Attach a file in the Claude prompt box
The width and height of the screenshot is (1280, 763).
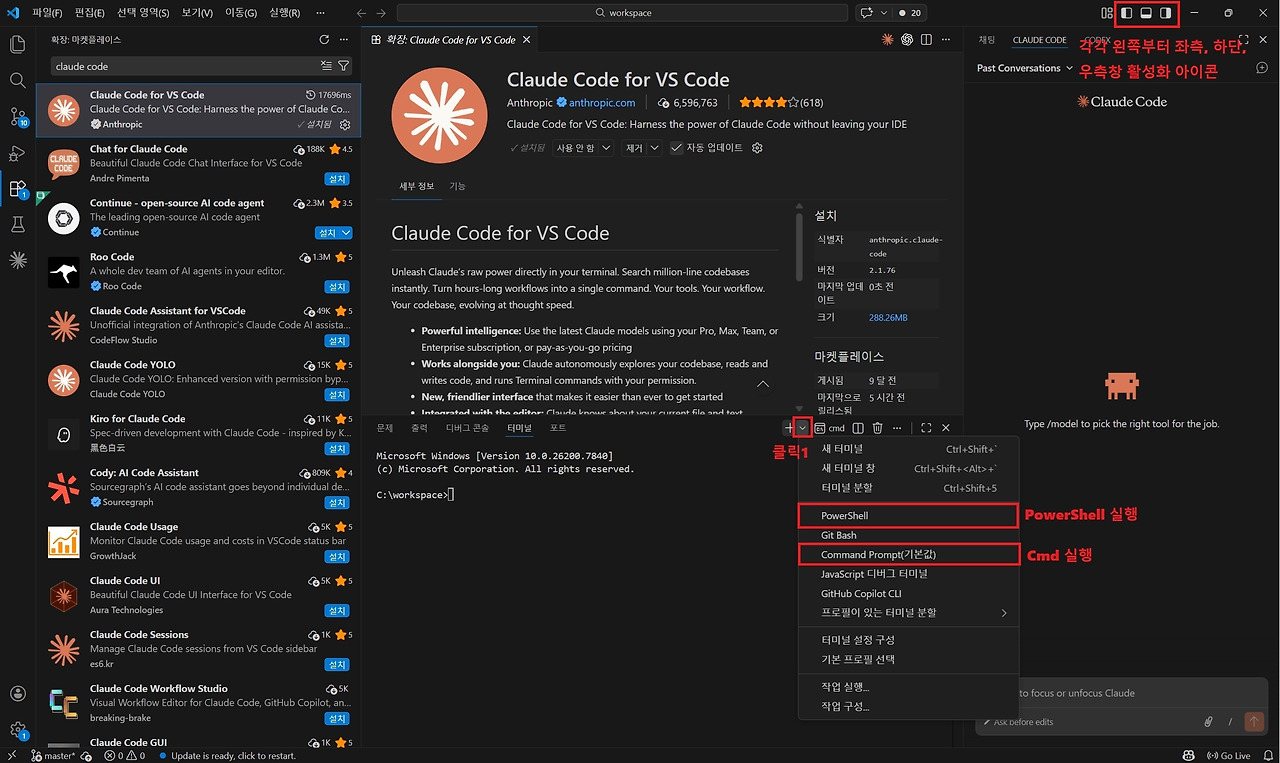tap(1208, 721)
